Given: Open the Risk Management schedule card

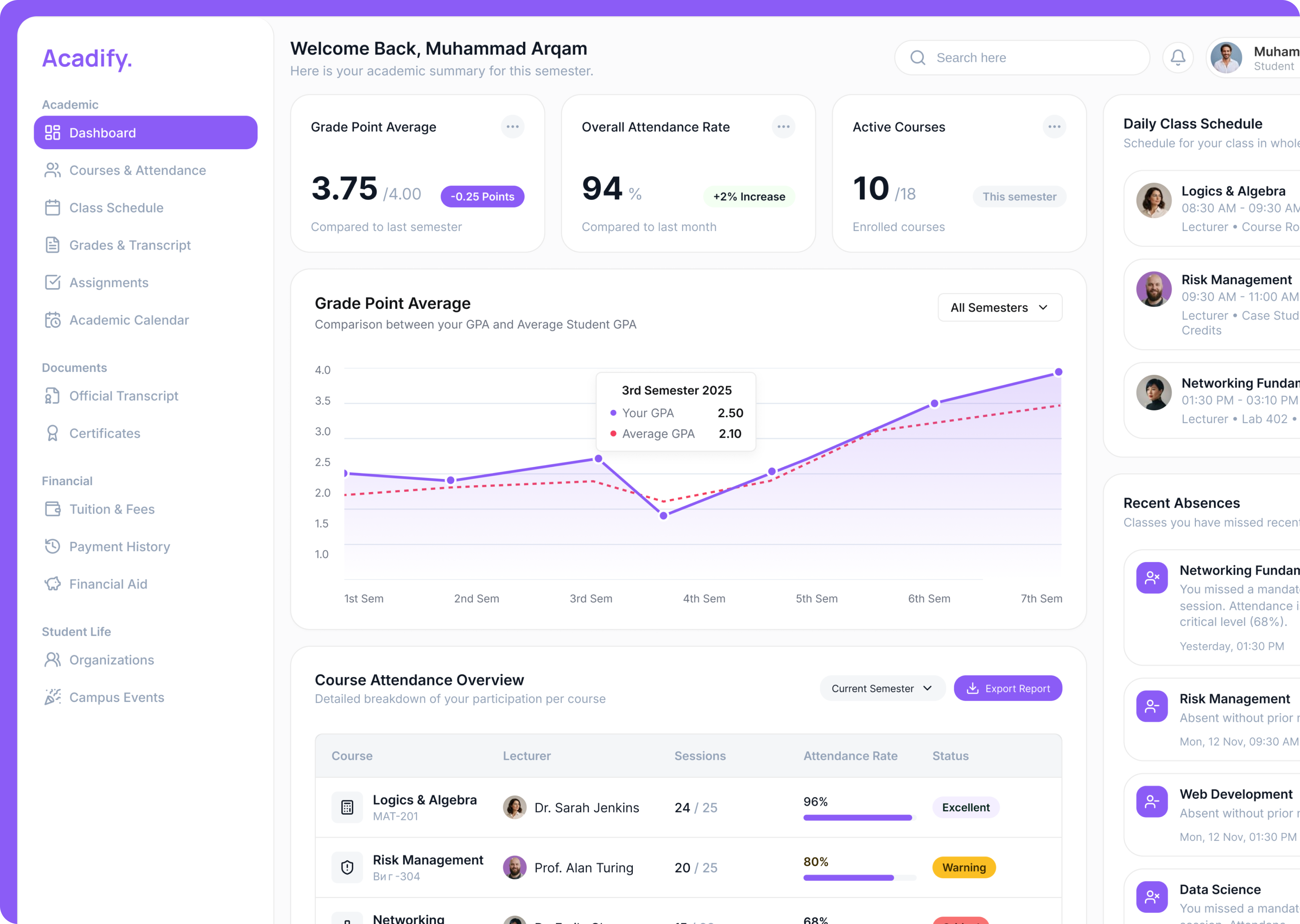Looking at the screenshot, I should tap(1212, 304).
